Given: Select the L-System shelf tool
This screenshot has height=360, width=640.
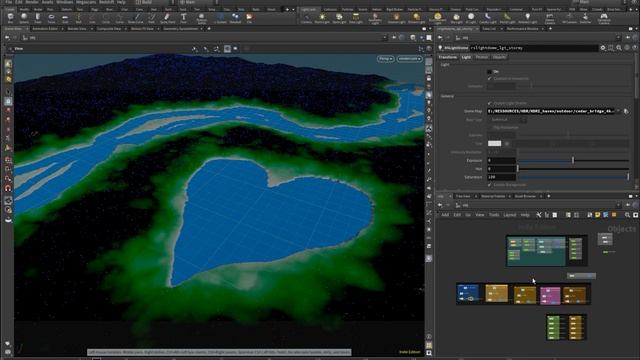Looking at the screenshot, I should point(220,18).
